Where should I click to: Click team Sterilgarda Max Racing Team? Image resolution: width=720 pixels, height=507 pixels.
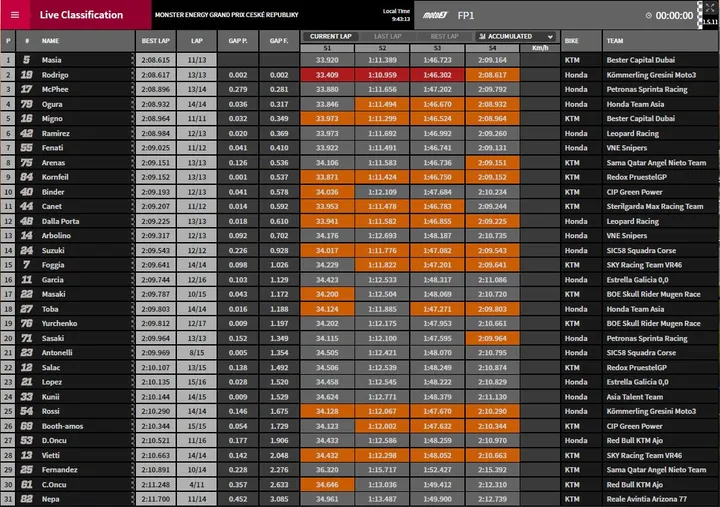pos(655,206)
